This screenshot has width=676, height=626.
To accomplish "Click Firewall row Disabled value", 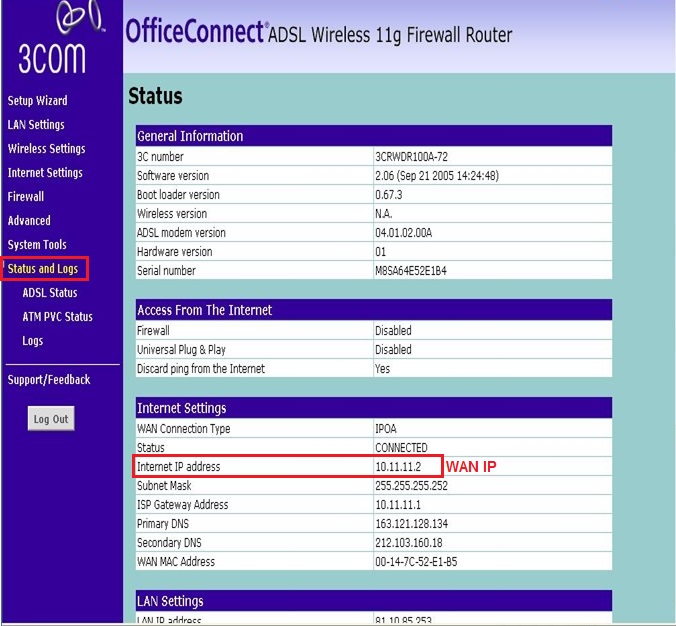I will click(x=393, y=331).
